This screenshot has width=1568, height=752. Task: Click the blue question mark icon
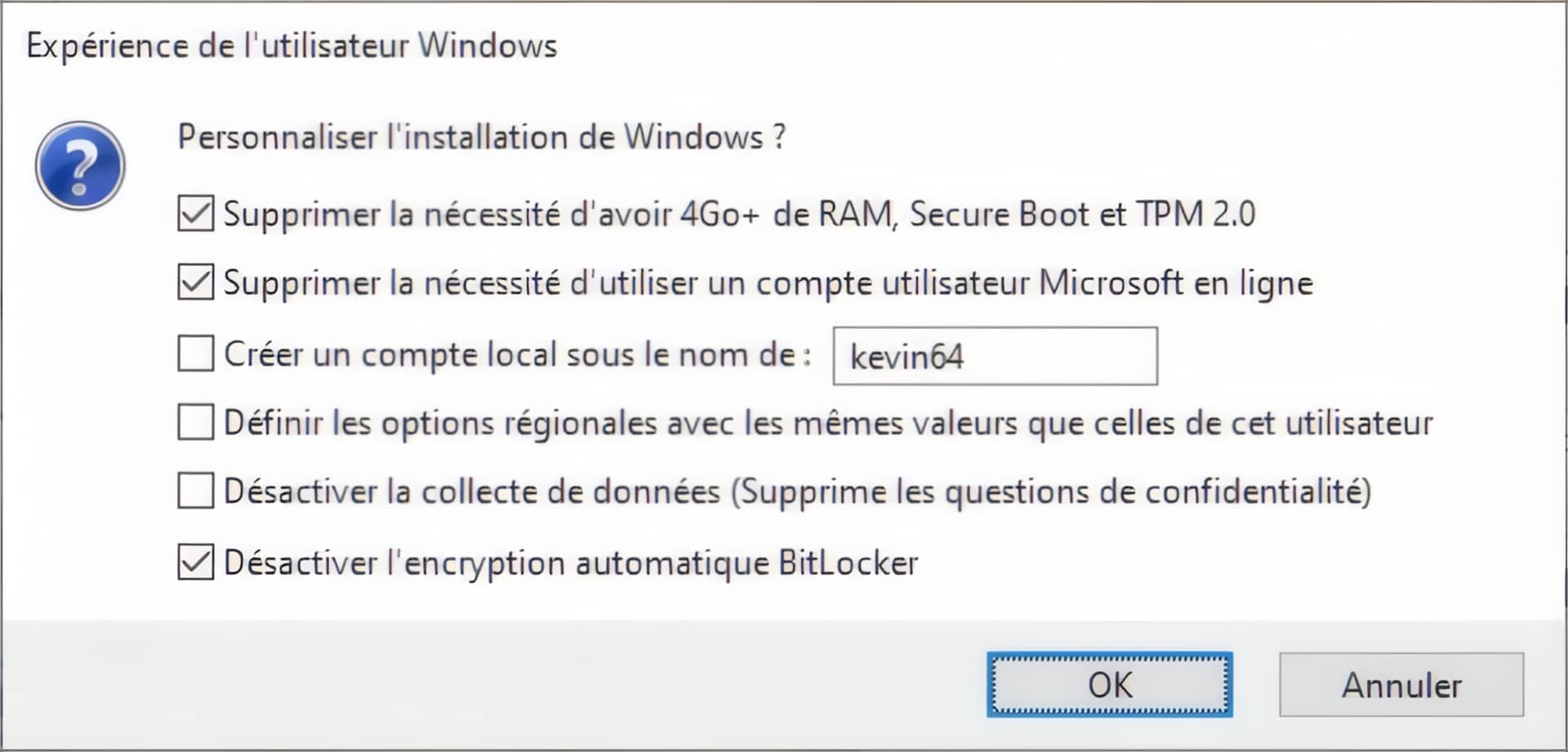pos(80,166)
